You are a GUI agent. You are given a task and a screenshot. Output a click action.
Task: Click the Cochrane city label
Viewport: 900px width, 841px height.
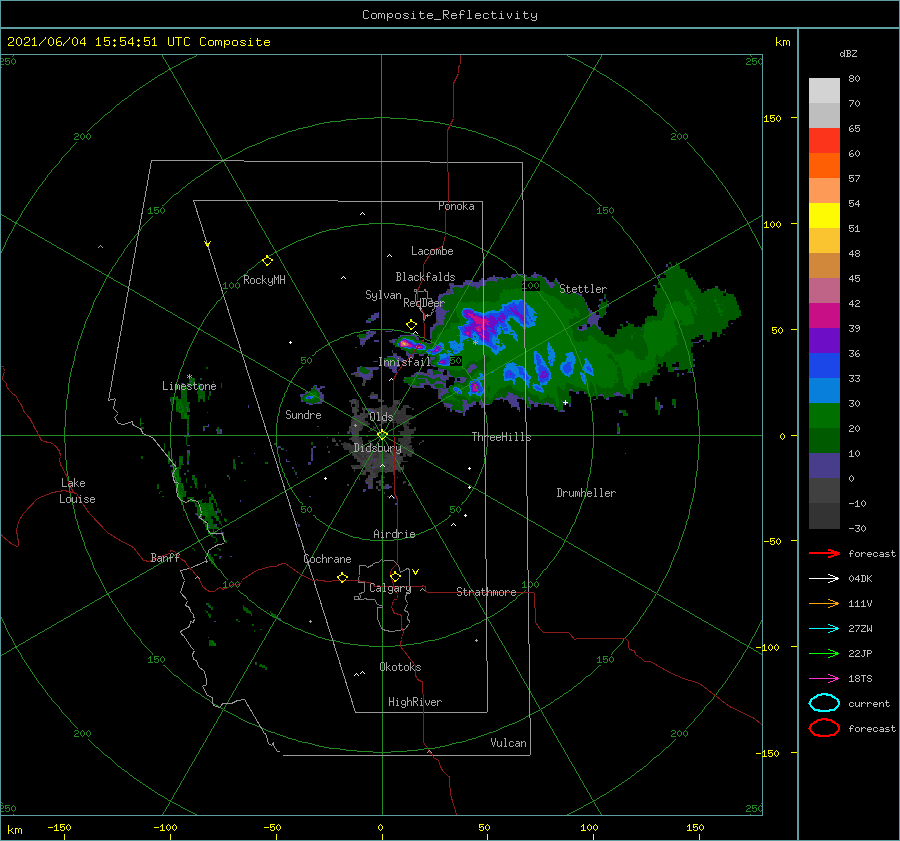coord(327,559)
